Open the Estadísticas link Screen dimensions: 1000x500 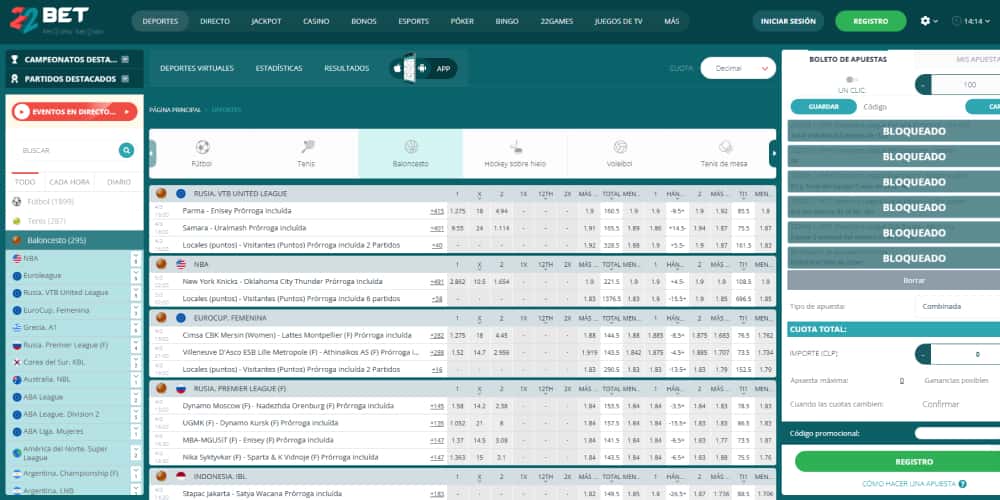[x=279, y=68]
